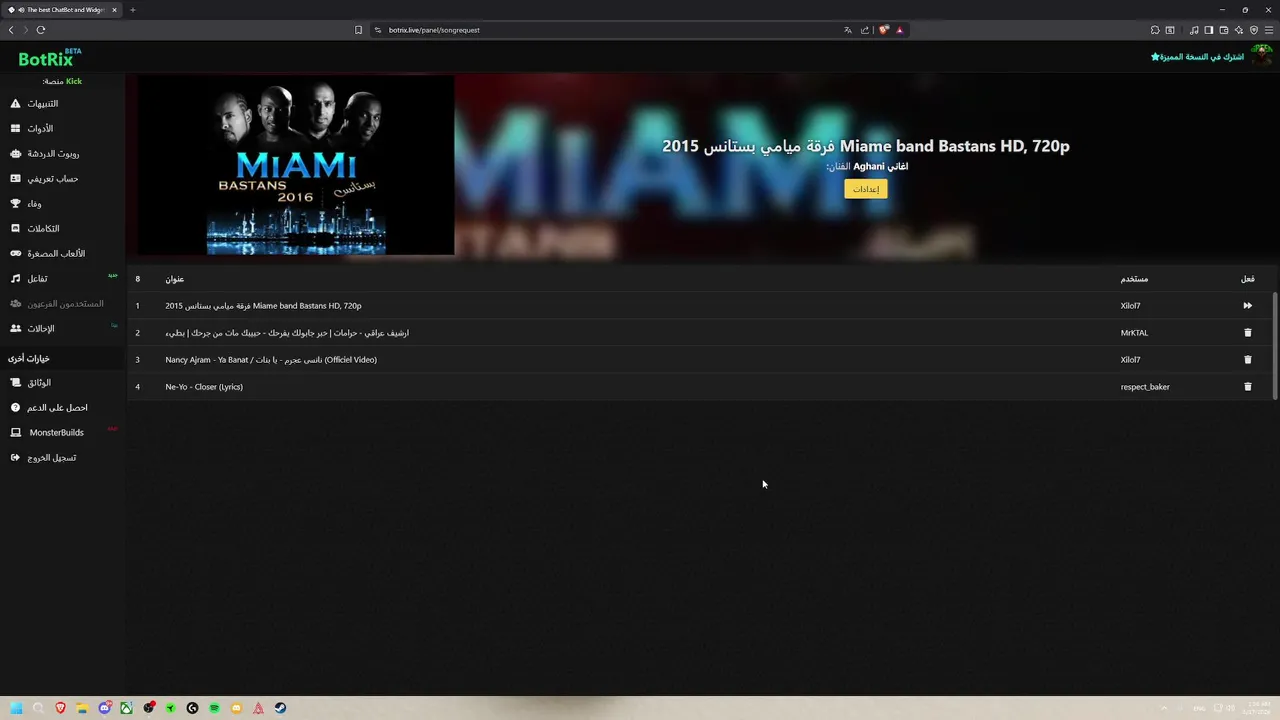1280x720 pixels.
Task: Open تفاعل interaction section
Action: pyautogui.click(x=37, y=279)
